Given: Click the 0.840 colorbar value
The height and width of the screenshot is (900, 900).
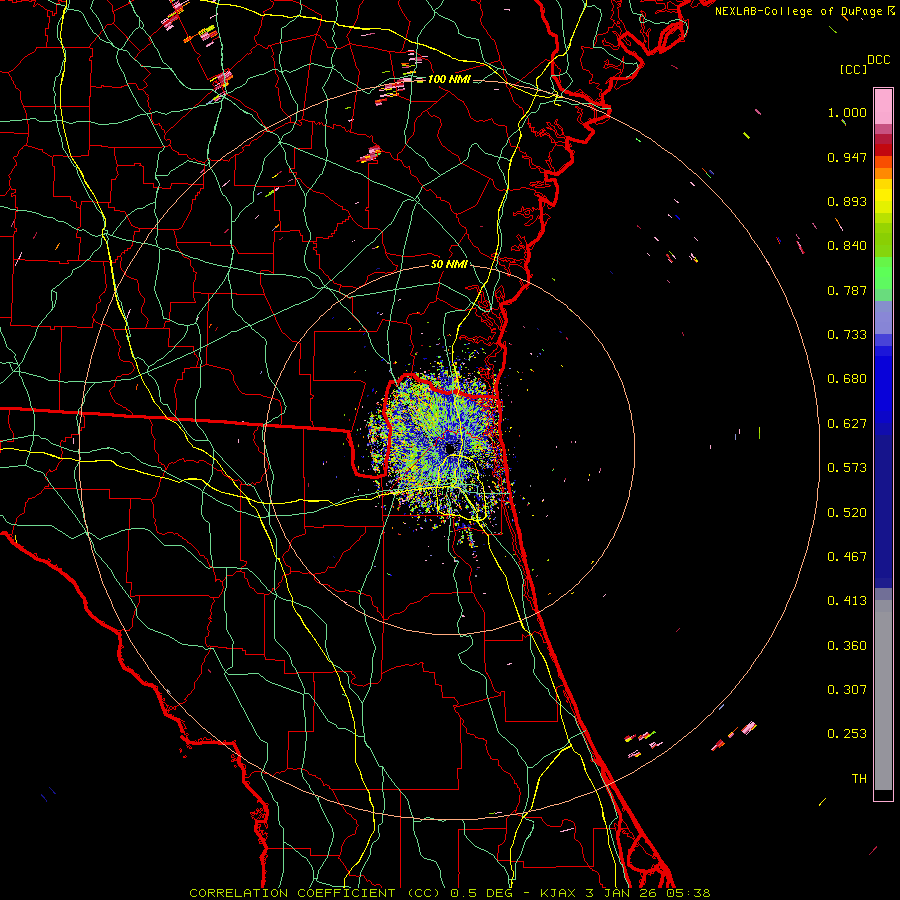Looking at the screenshot, I should [847, 246].
